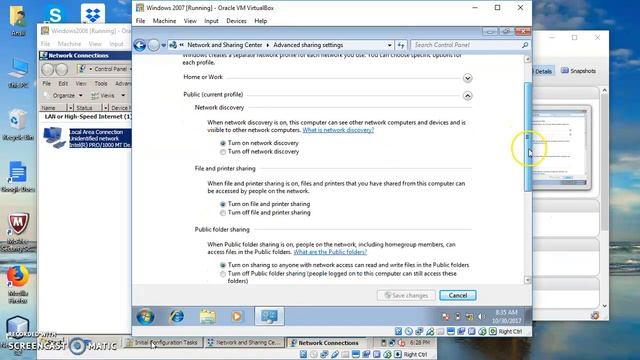Click the USB devices icon in Windows 2007 status bar
The width and height of the screenshot is (640, 360).
coord(430,331)
